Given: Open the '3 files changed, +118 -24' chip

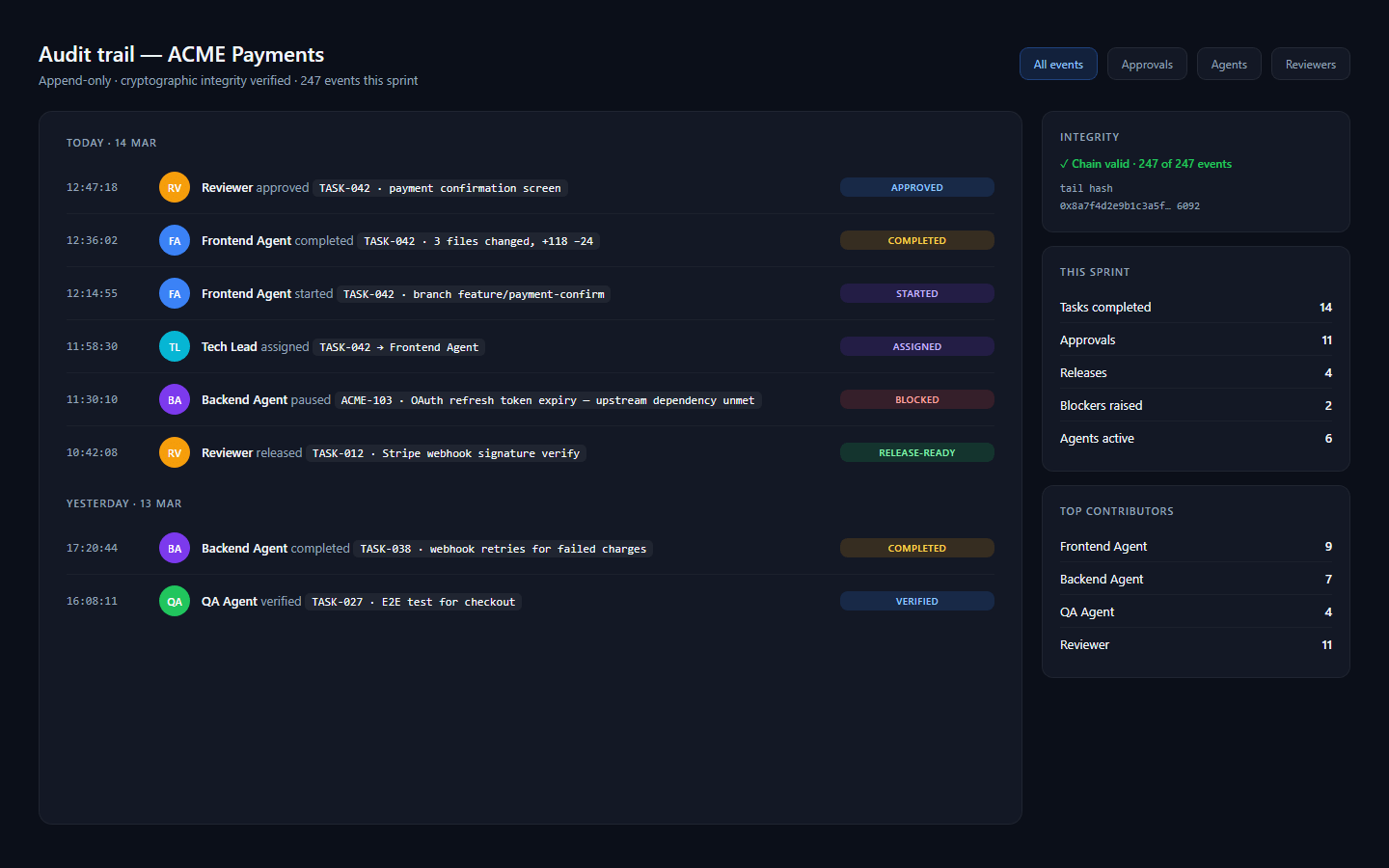Looking at the screenshot, I should (x=478, y=241).
